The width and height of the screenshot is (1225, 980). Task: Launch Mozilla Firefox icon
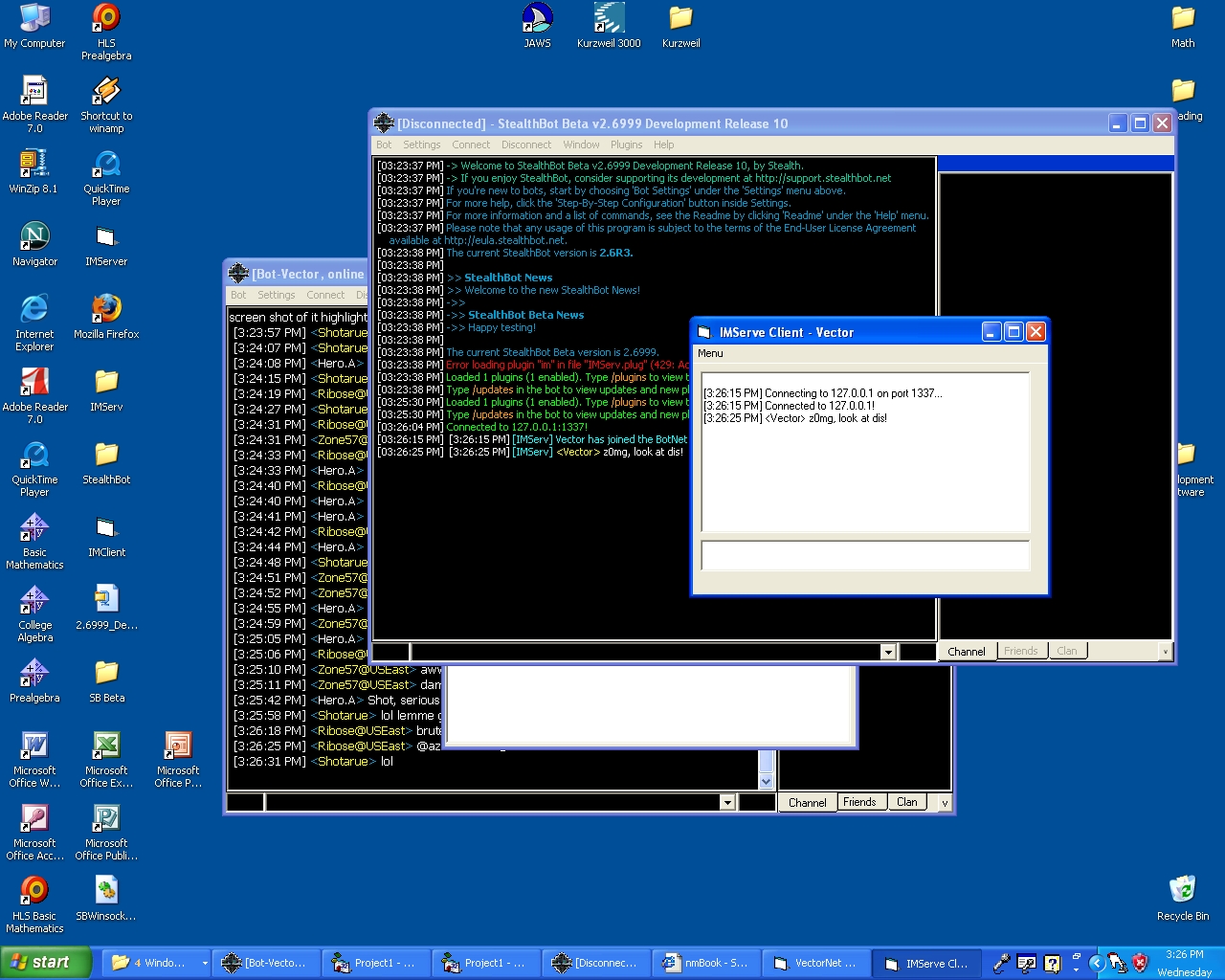click(106, 317)
